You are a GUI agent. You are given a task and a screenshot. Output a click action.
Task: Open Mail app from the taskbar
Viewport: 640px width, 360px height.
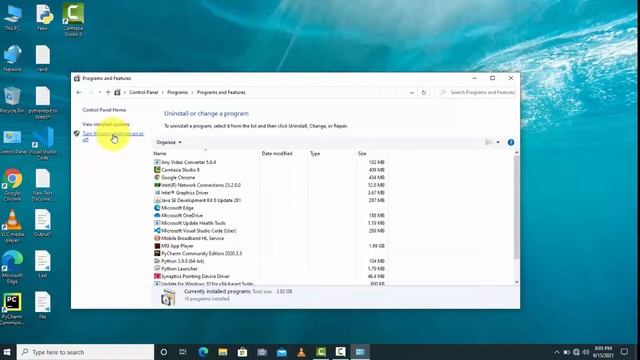tap(282, 352)
